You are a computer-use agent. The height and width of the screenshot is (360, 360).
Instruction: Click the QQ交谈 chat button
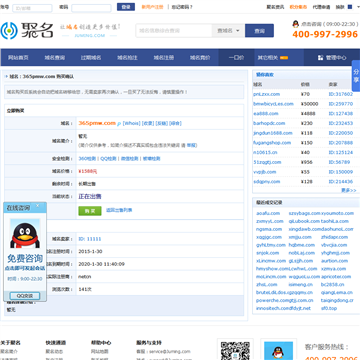click(25, 296)
